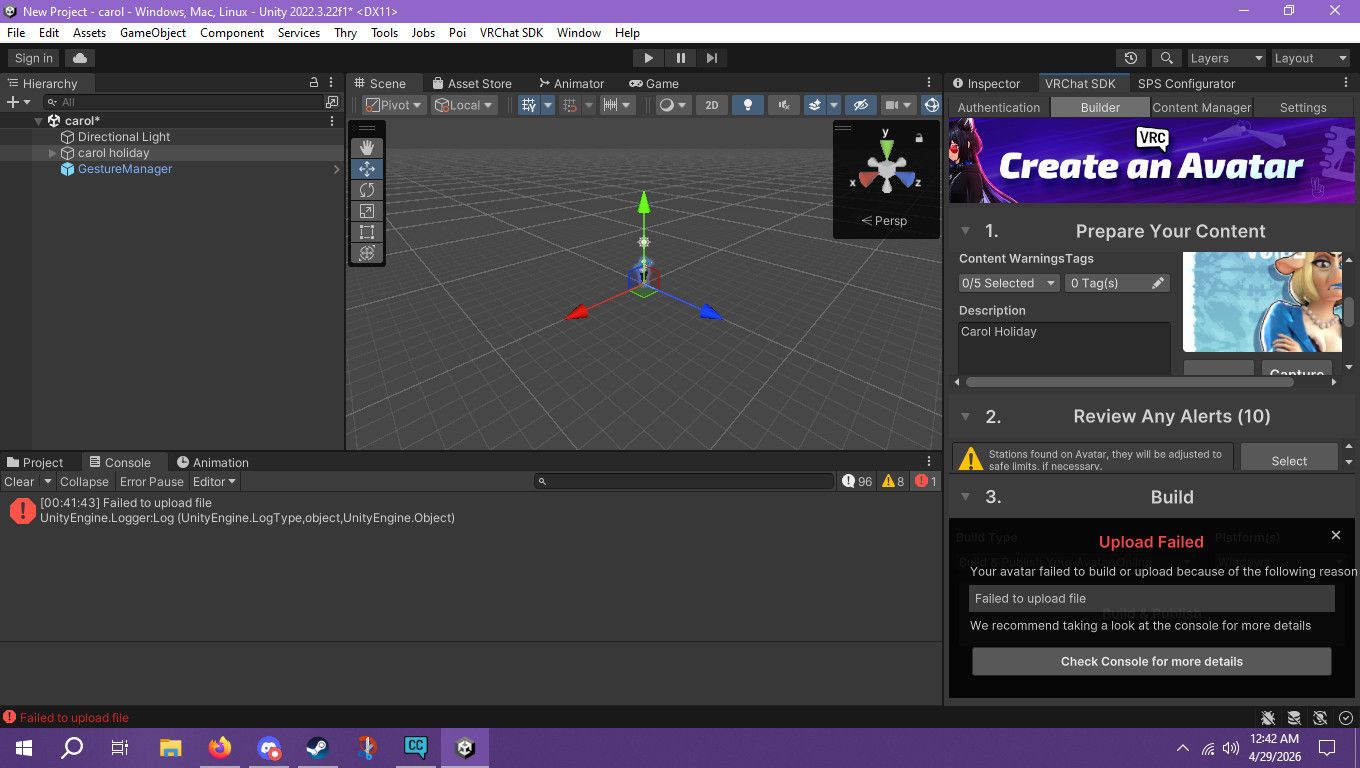
Task: Open carol scene row options menu
Action: click(332, 121)
